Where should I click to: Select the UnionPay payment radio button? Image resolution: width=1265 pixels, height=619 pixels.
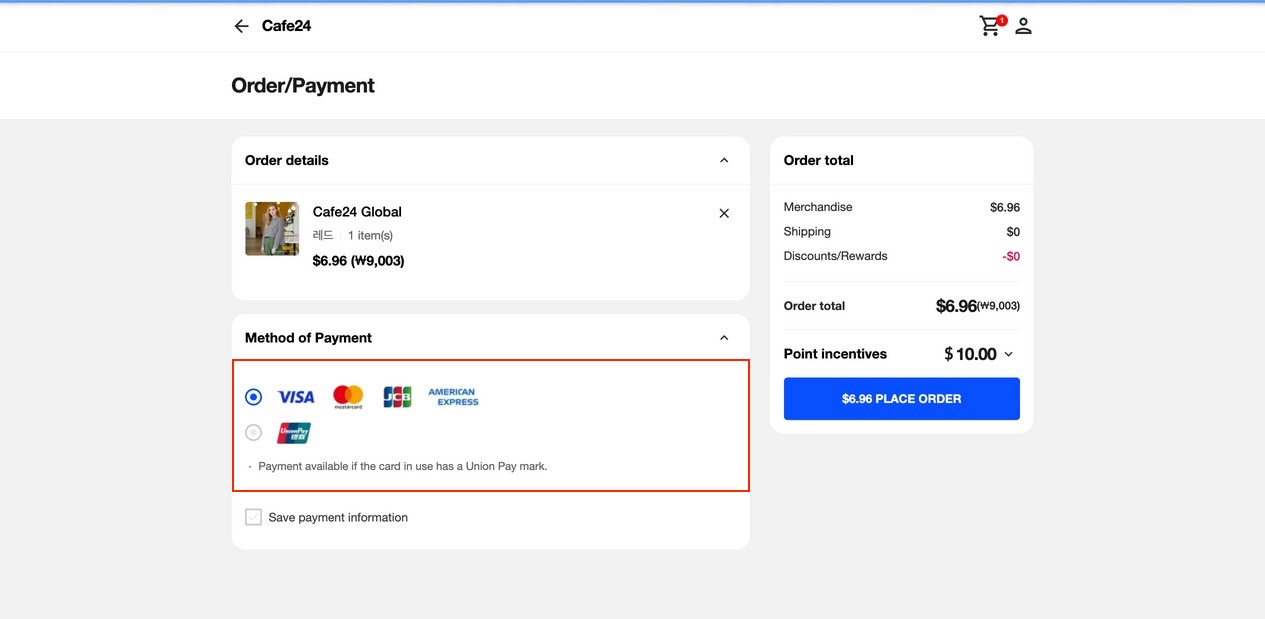254,433
